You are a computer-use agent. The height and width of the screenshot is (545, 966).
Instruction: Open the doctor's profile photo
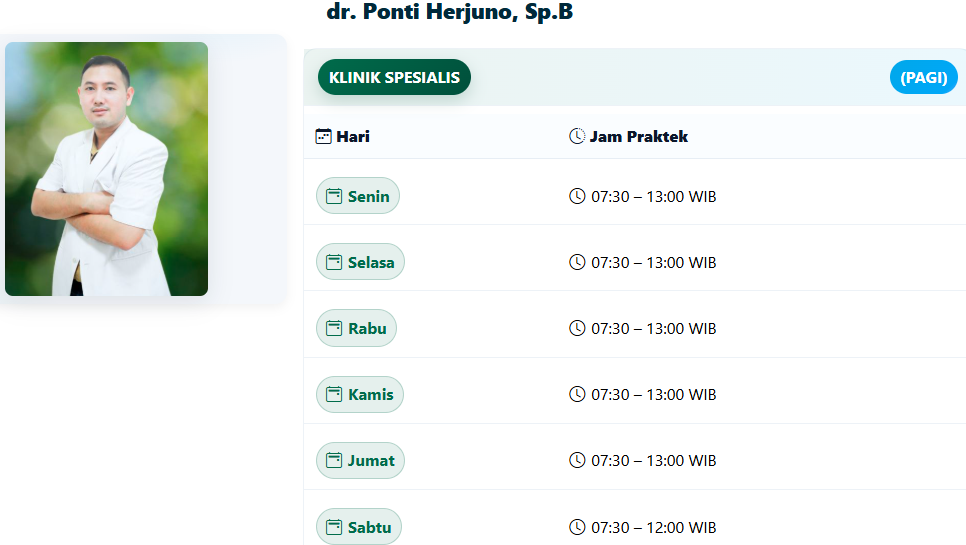(x=106, y=169)
